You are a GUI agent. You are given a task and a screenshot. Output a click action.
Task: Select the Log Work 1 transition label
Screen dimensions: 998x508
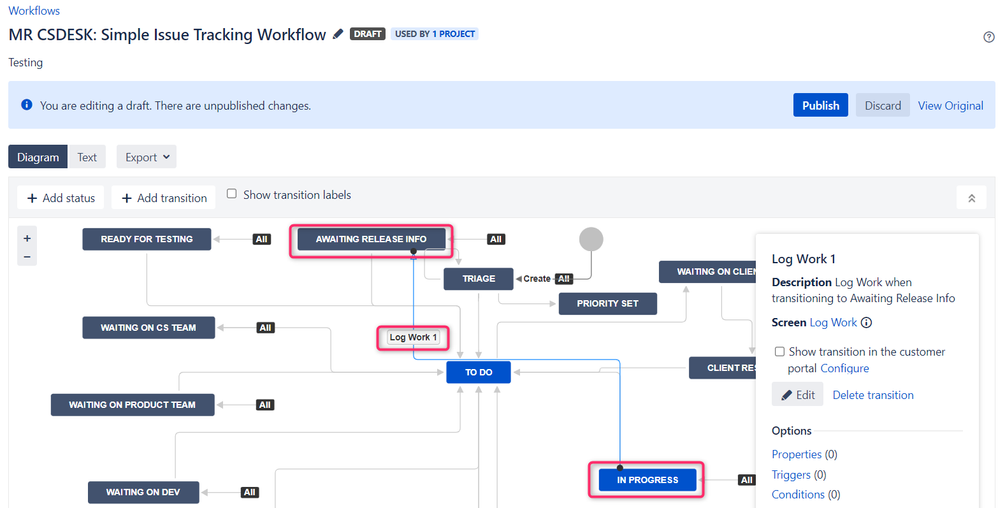pos(413,337)
